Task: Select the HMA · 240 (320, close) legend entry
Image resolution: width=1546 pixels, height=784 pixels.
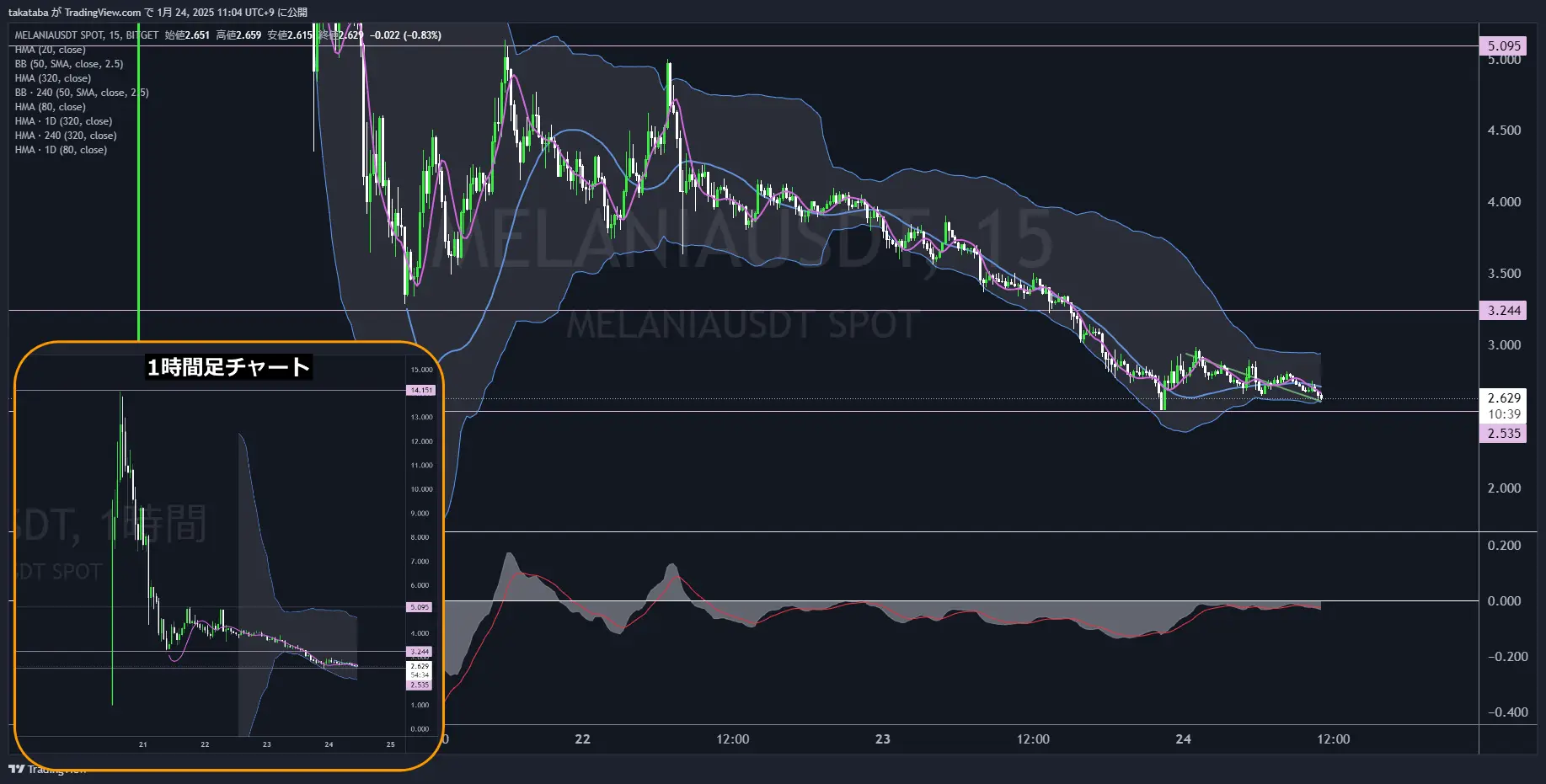Action: tap(66, 136)
